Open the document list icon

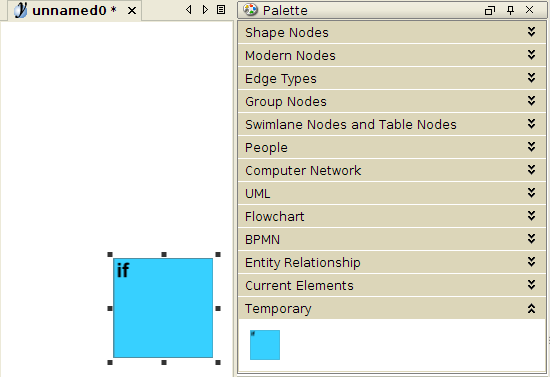coord(221,9)
